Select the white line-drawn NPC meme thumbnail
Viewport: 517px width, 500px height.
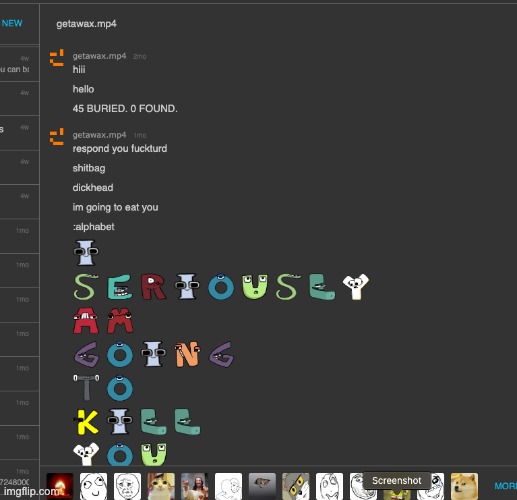228,486
